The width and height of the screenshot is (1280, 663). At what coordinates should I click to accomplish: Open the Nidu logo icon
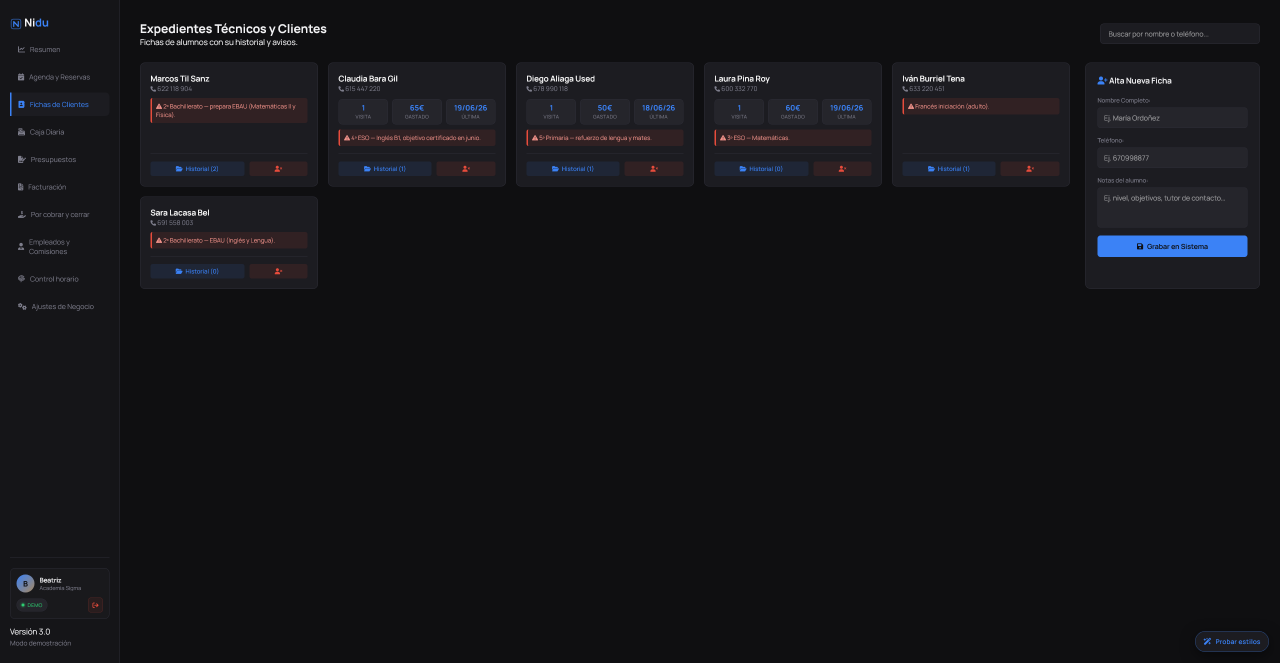pyautogui.click(x=16, y=23)
